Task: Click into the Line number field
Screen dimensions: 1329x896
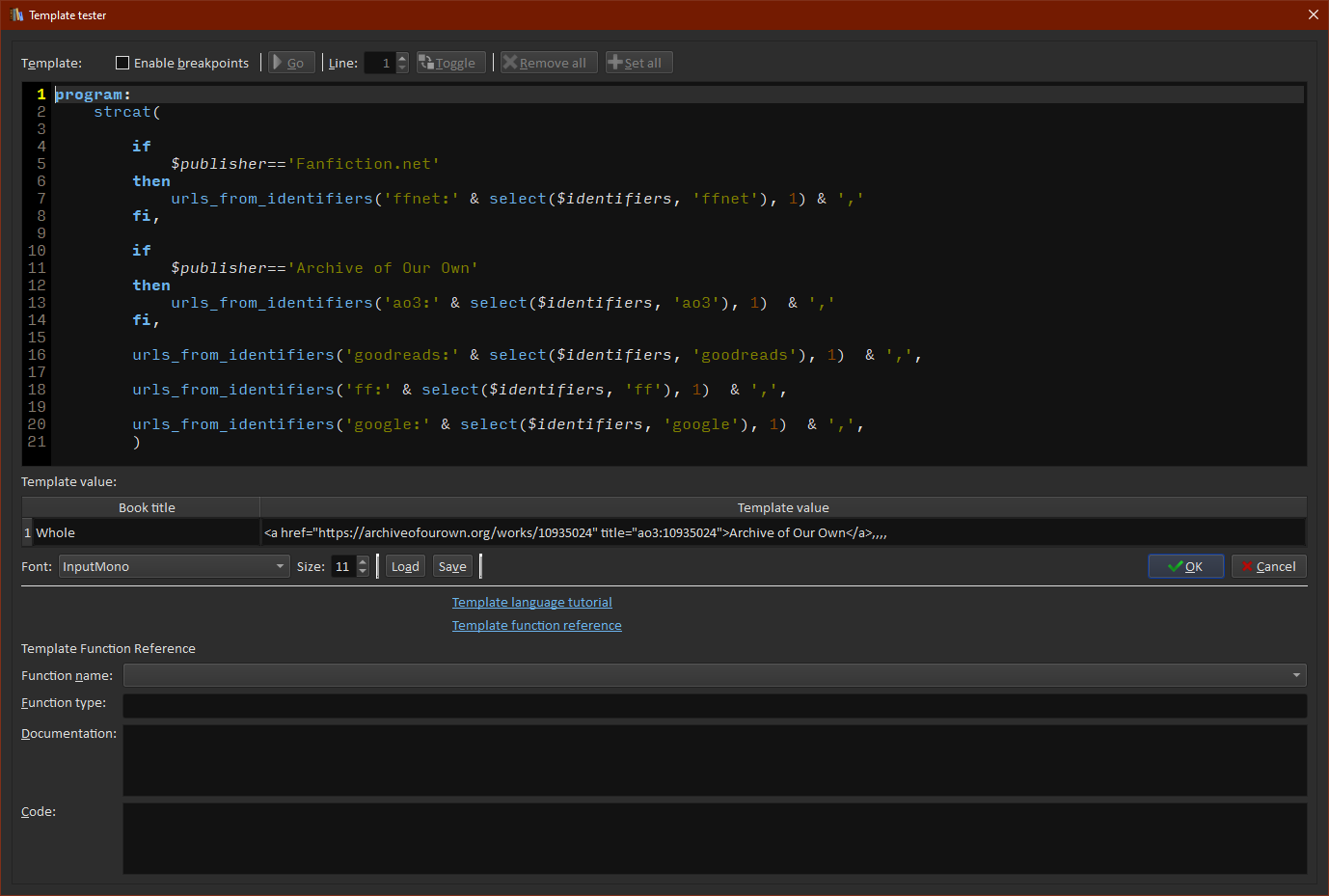Action: pyautogui.click(x=379, y=63)
